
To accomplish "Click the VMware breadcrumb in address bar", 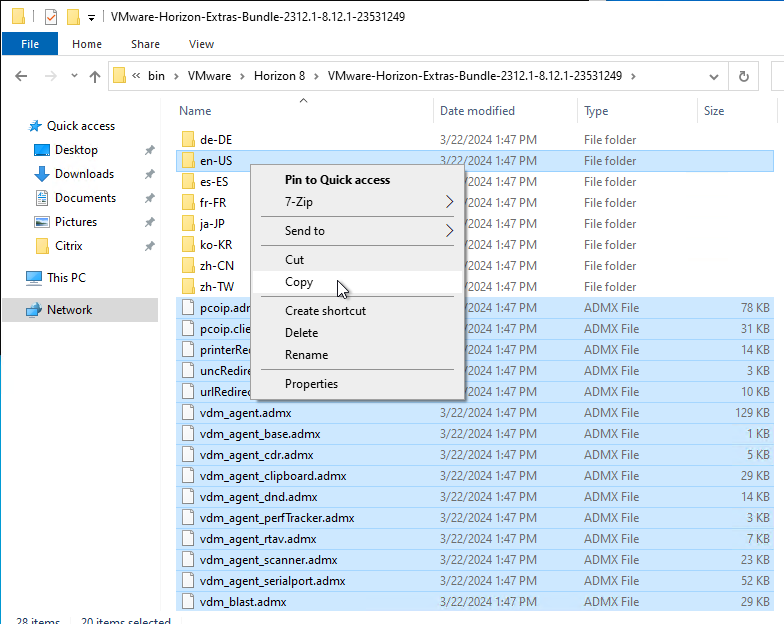I will pyautogui.click(x=210, y=76).
